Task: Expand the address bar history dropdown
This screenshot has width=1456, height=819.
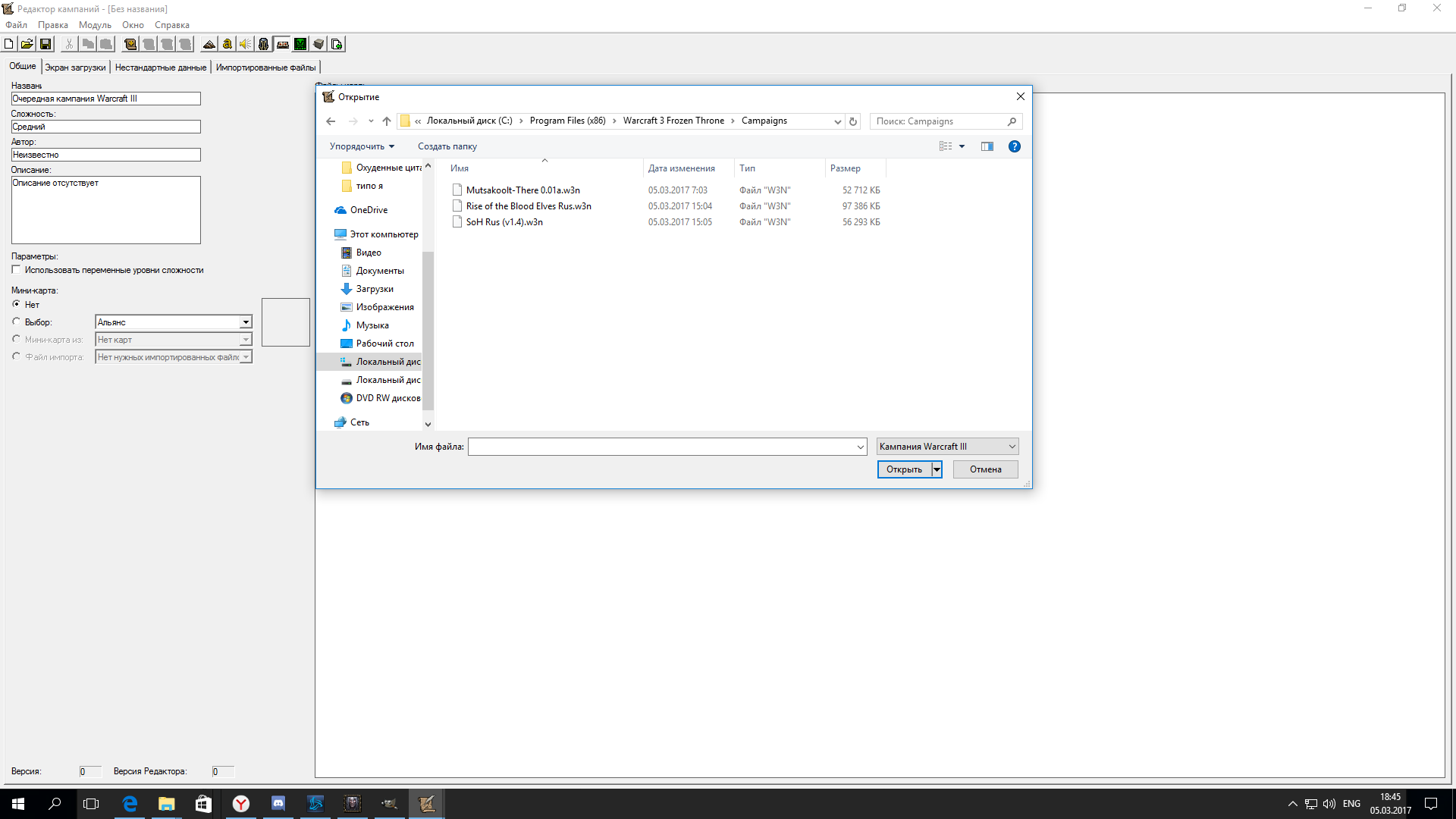Action: coord(837,121)
